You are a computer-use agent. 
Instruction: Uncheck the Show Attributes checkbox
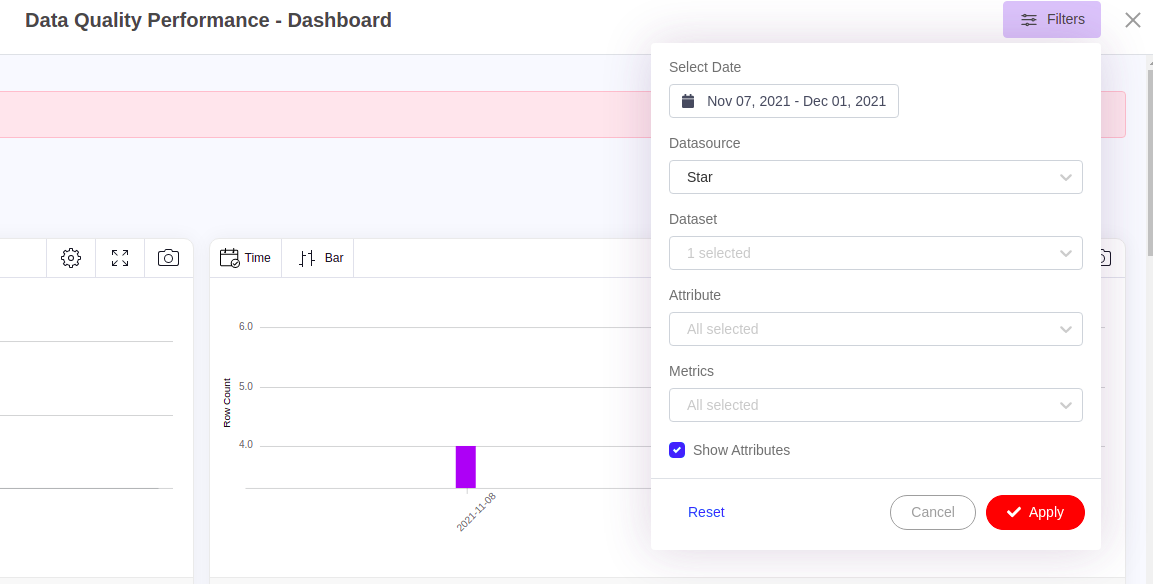677,450
